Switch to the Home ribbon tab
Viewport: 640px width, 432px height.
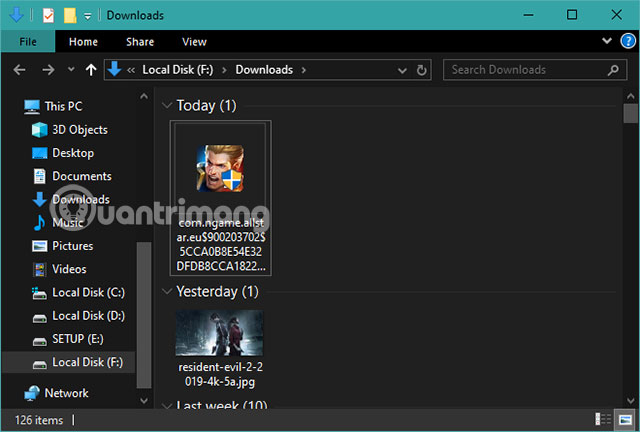[x=83, y=42]
